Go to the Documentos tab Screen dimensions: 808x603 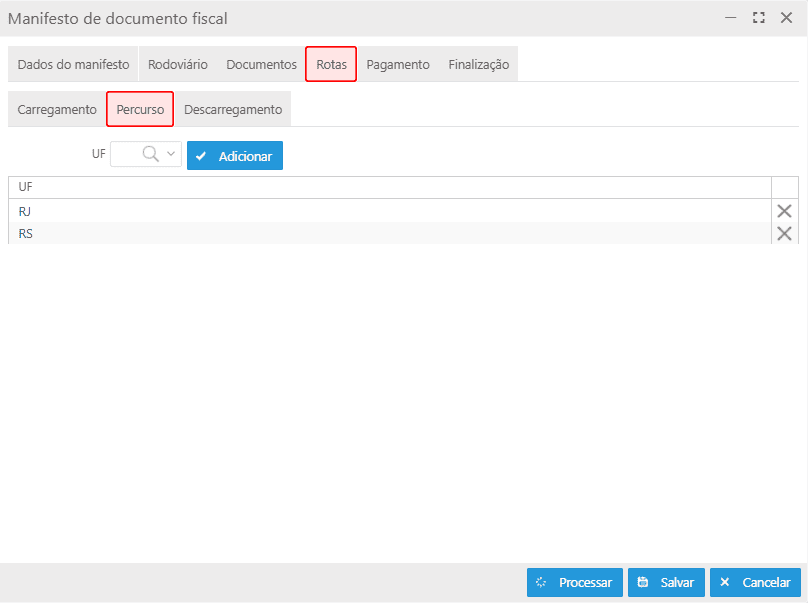[261, 64]
